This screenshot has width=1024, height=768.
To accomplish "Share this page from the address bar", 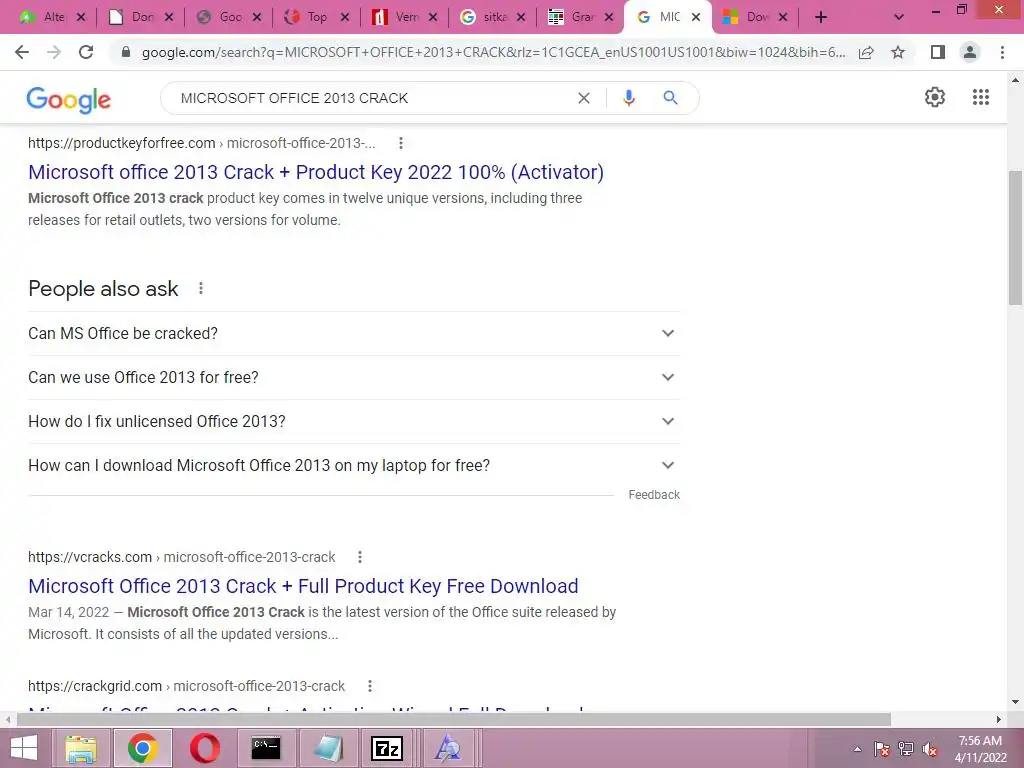I will click(x=866, y=52).
